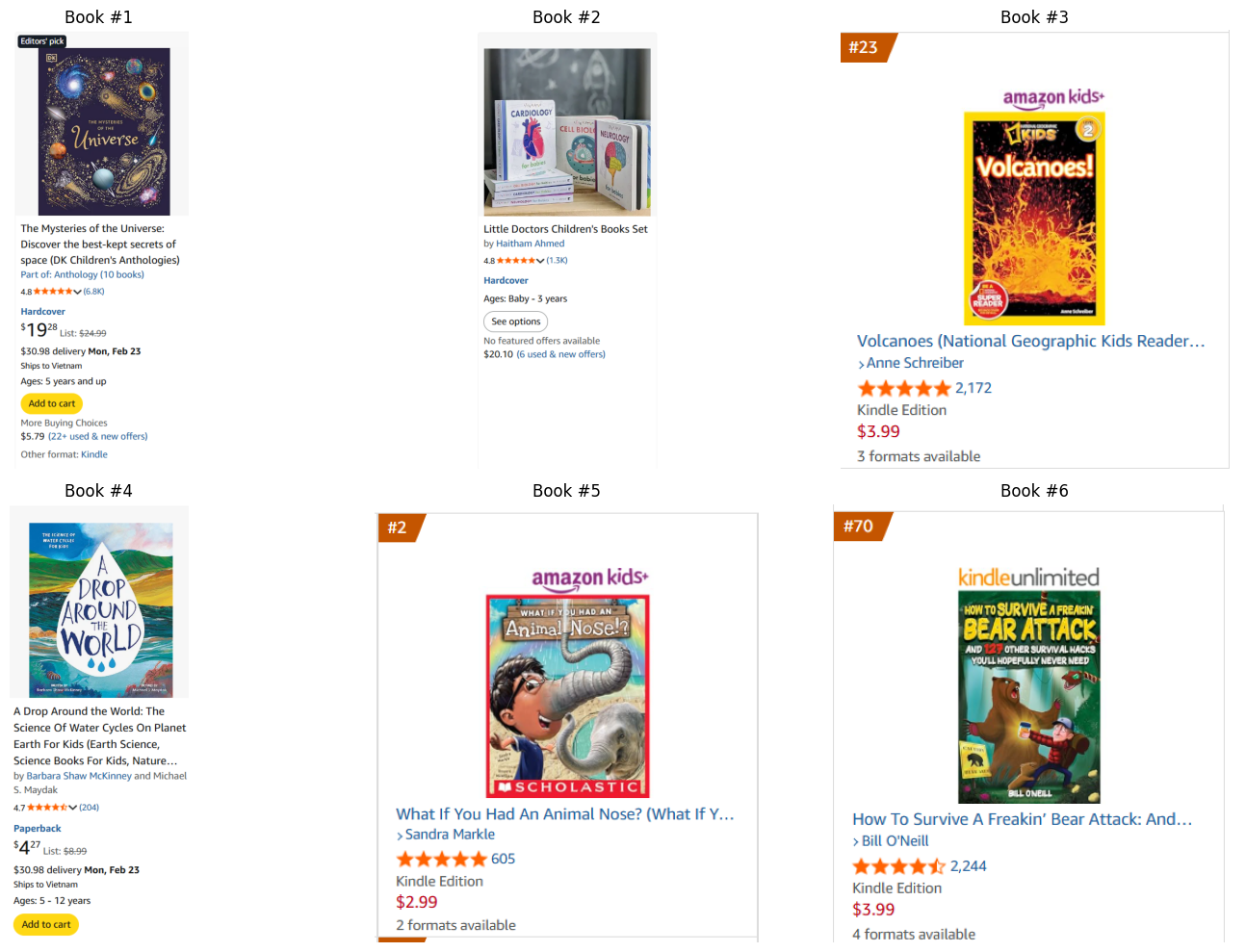Image resolution: width=1246 pixels, height=952 pixels.
Task: Click See options for Little Doctors set
Action: coord(516,322)
